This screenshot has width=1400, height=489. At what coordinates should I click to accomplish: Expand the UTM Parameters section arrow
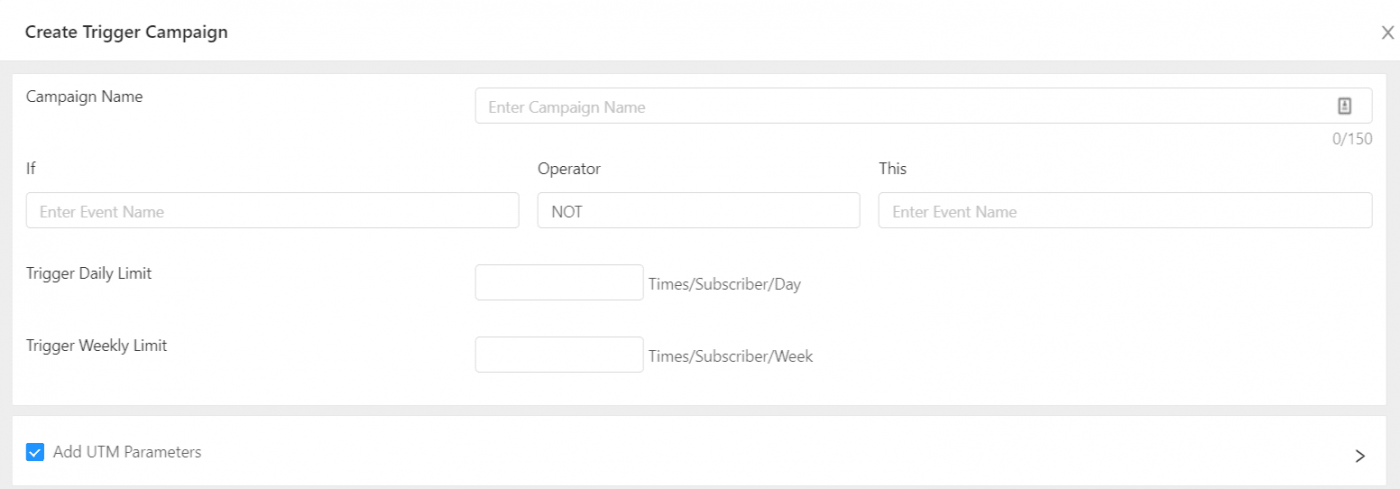click(1360, 456)
